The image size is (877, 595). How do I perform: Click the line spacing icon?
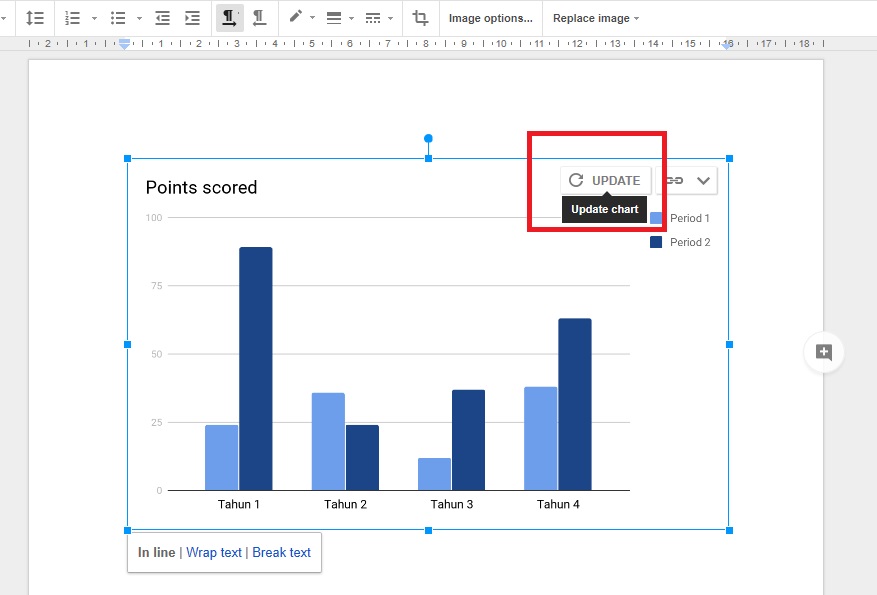coord(35,17)
